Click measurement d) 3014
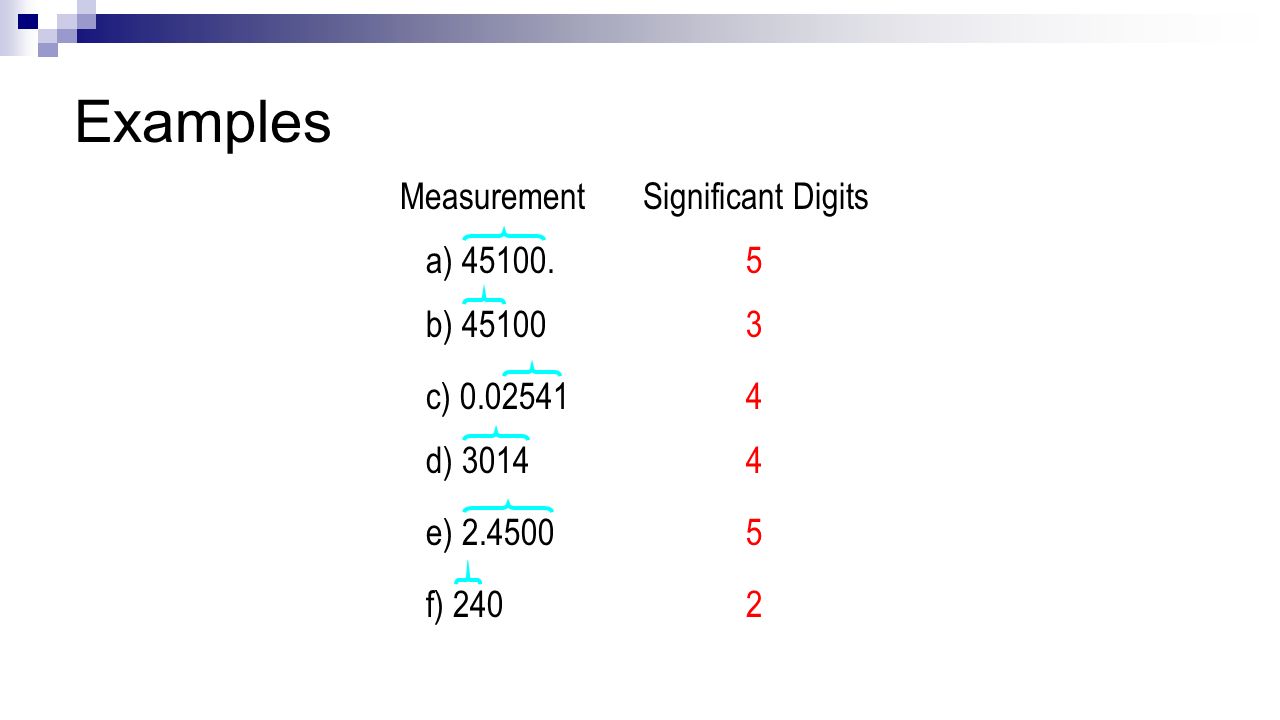Screen dimensions: 1280x720 point(477,461)
